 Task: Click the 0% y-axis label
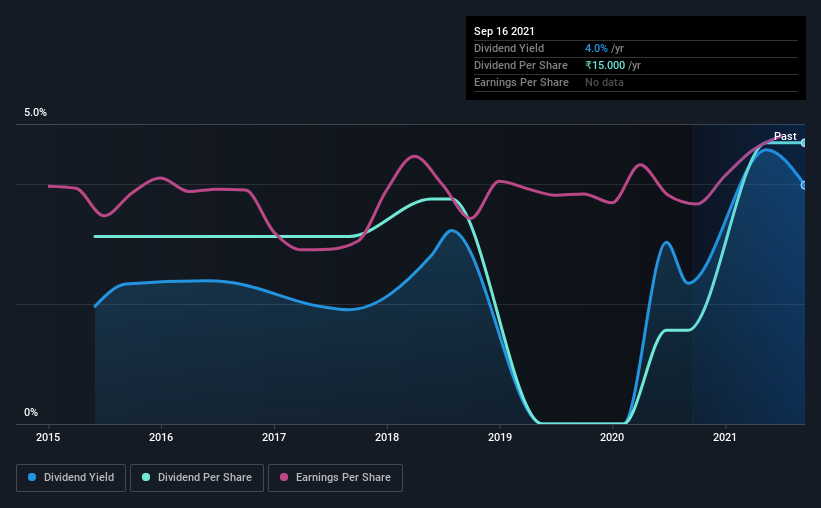coord(31,413)
